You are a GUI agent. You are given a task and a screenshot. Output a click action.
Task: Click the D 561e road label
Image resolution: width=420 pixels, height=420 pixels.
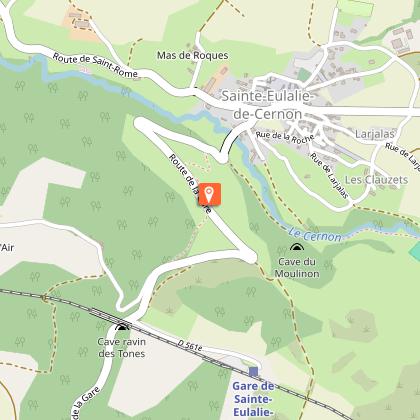tap(190, 346)
